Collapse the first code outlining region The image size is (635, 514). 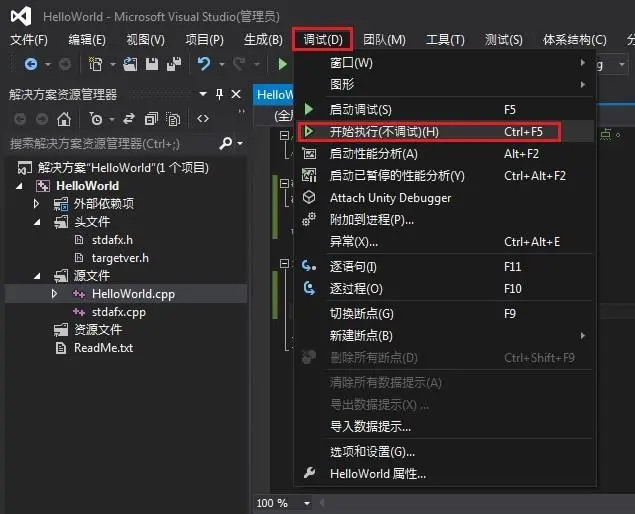(284, 135)
